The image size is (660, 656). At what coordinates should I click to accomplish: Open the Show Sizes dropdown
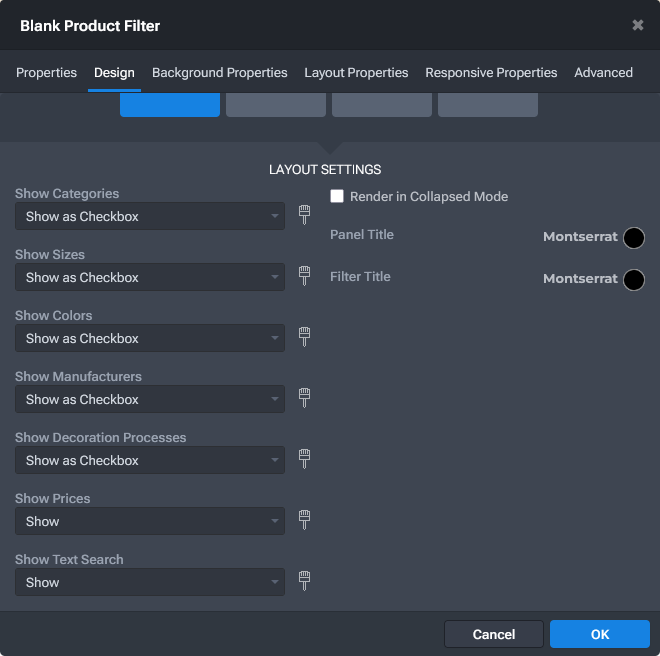click(150, 277)
